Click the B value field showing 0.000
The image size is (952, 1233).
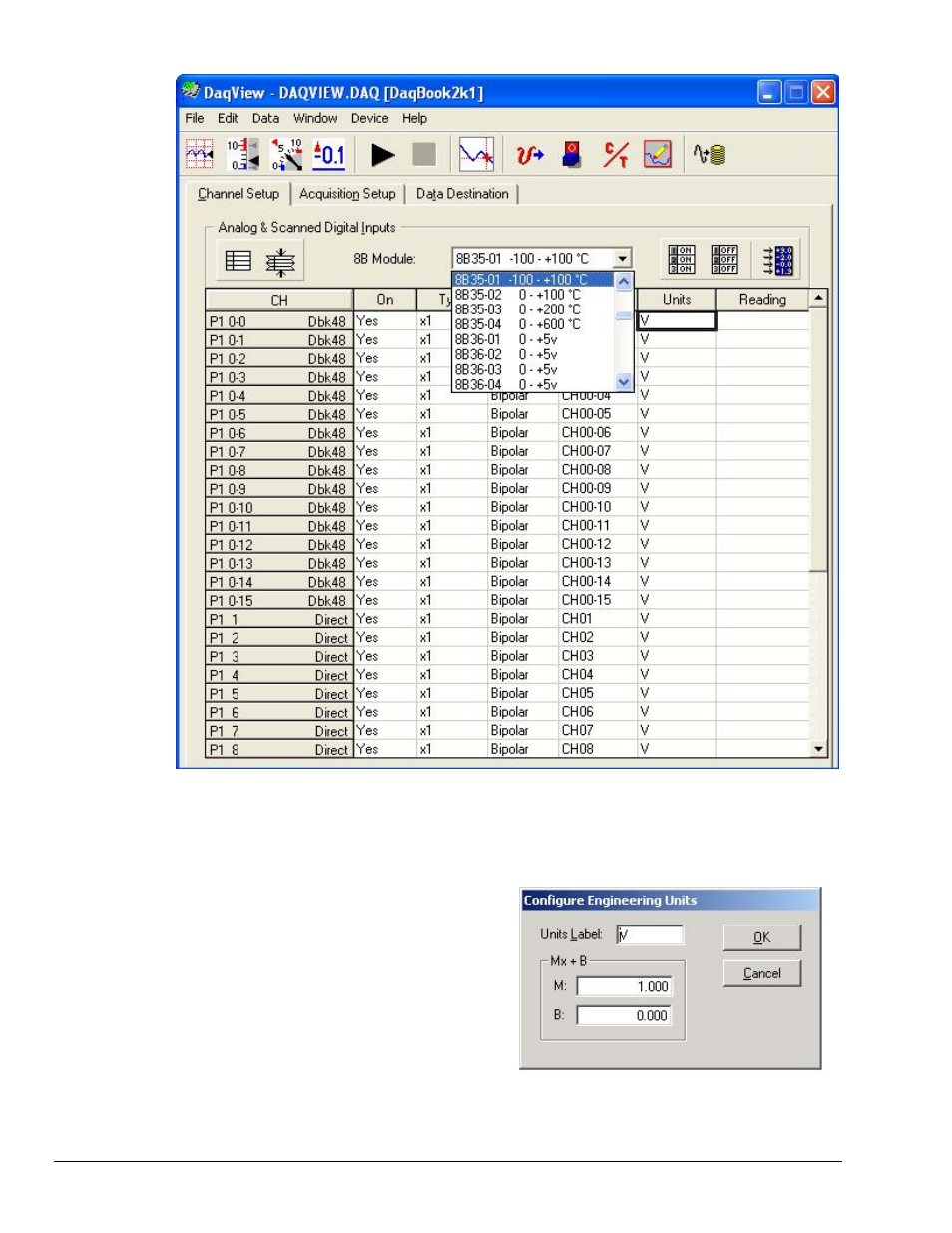[x=624, y=1015]
